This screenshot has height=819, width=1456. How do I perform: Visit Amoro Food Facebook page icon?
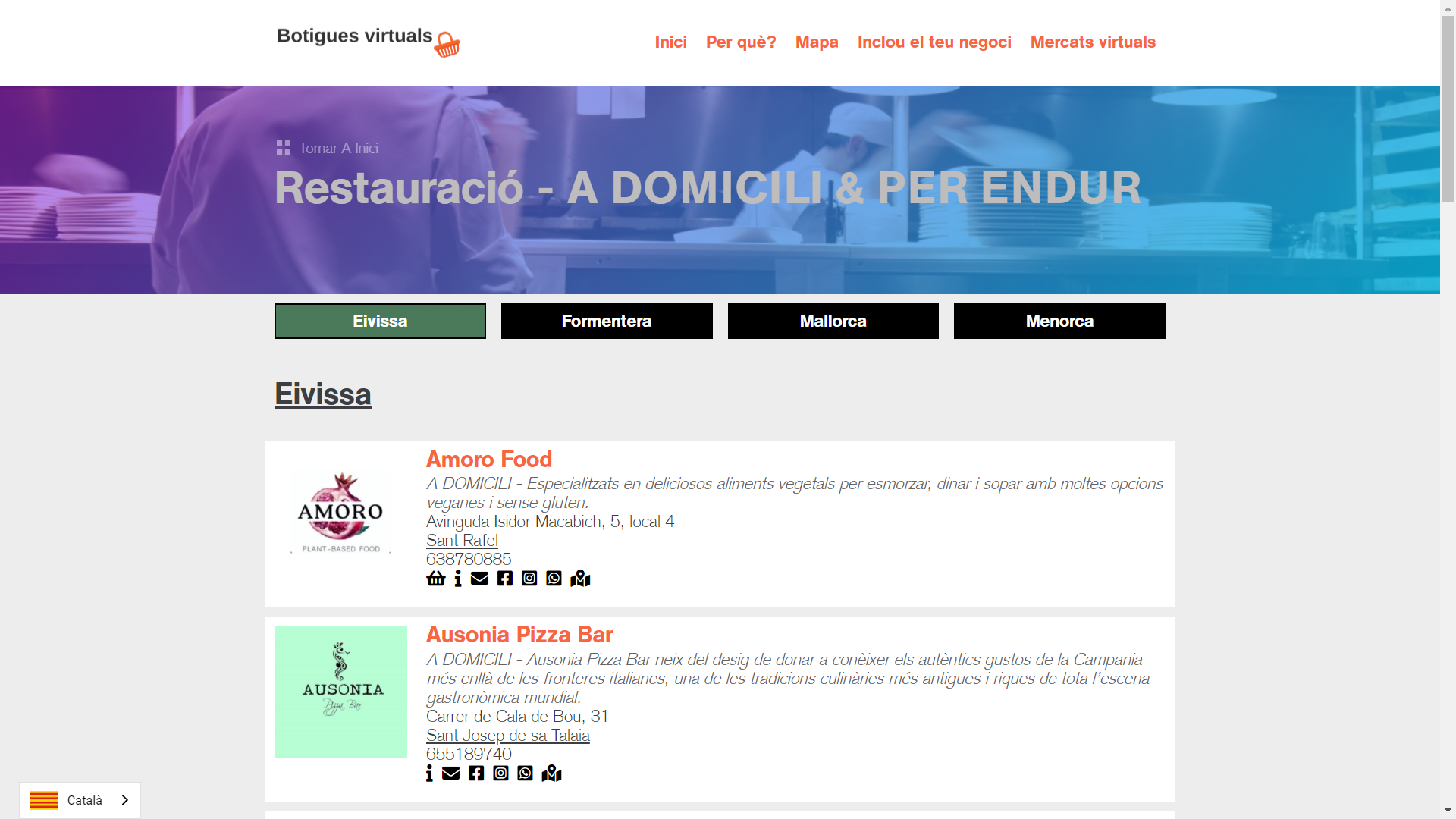(505, 579)
